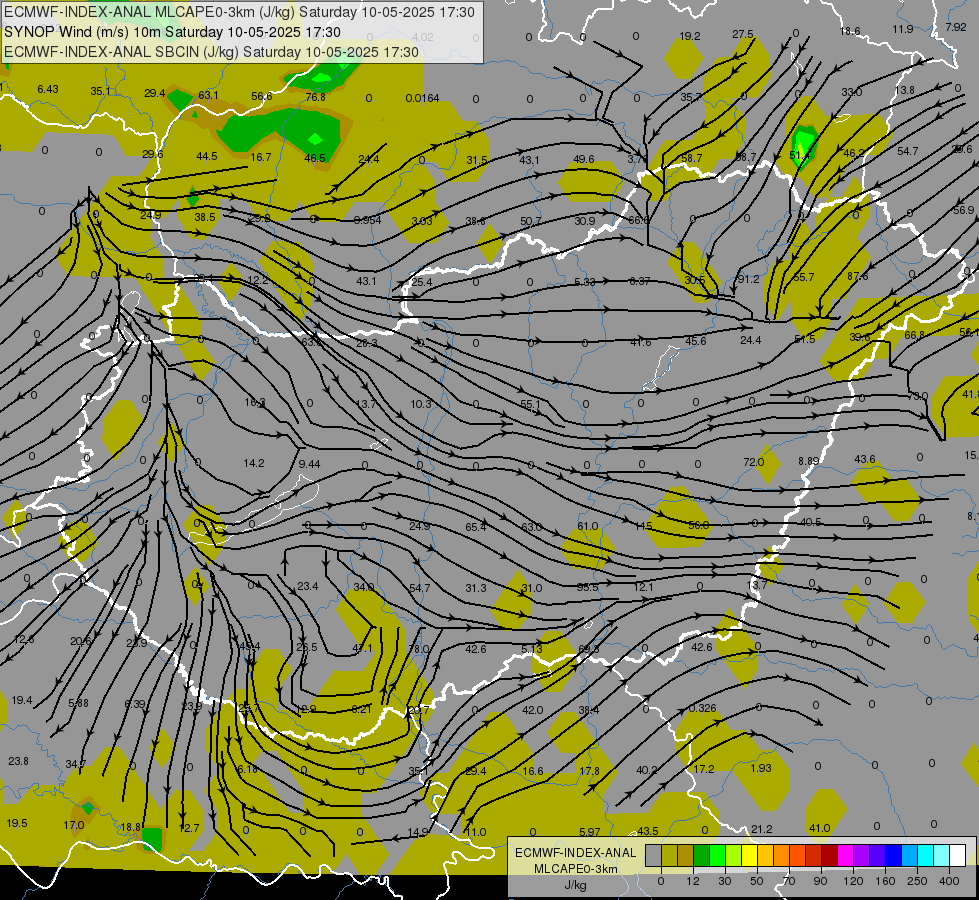The image size is (979, 900).
Task: Click the map value 33.0
Action: click(x=852, y=92)
